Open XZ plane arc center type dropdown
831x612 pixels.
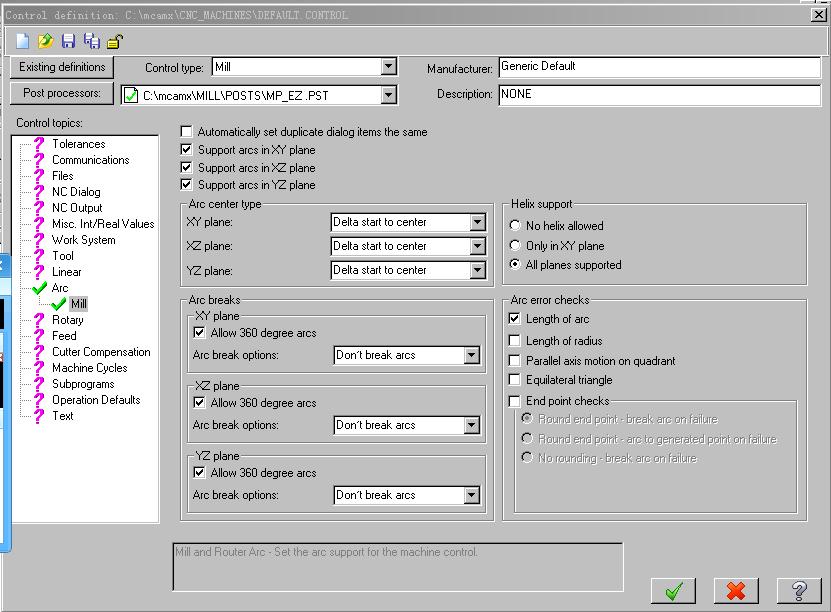[478, 246]
